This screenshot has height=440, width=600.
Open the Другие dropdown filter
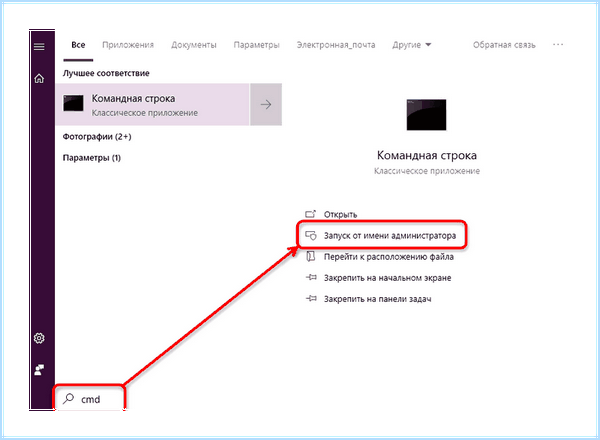(412, 45)
